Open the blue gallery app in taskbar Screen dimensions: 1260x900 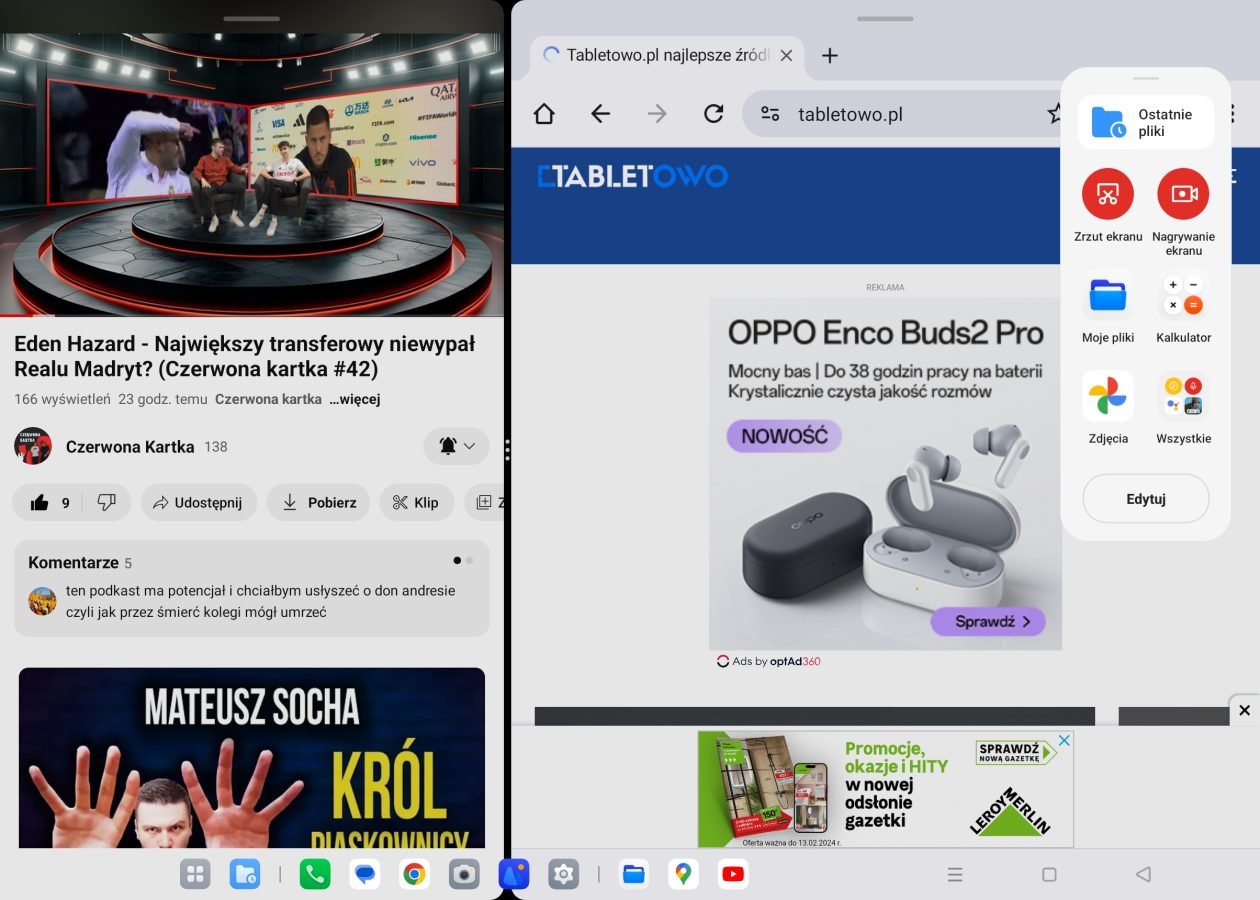point(514,875)
